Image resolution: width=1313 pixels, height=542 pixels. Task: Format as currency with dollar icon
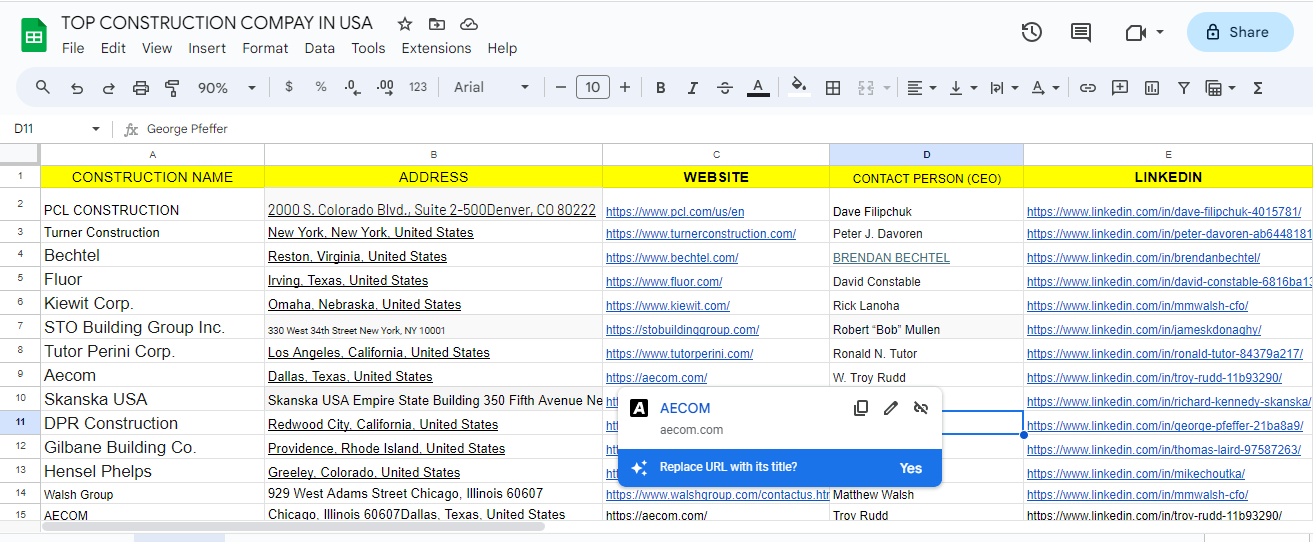click(289, 87)
